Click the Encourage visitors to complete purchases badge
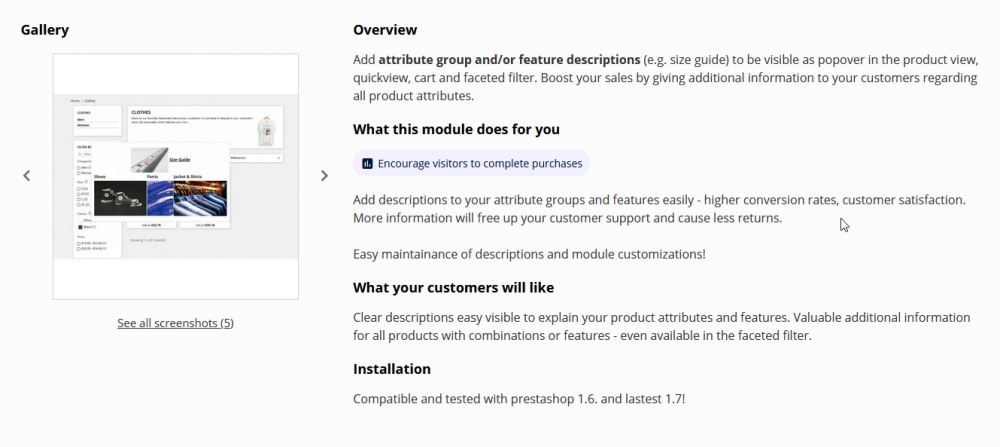Viewport: 1000px width, 447px height. 470,163
